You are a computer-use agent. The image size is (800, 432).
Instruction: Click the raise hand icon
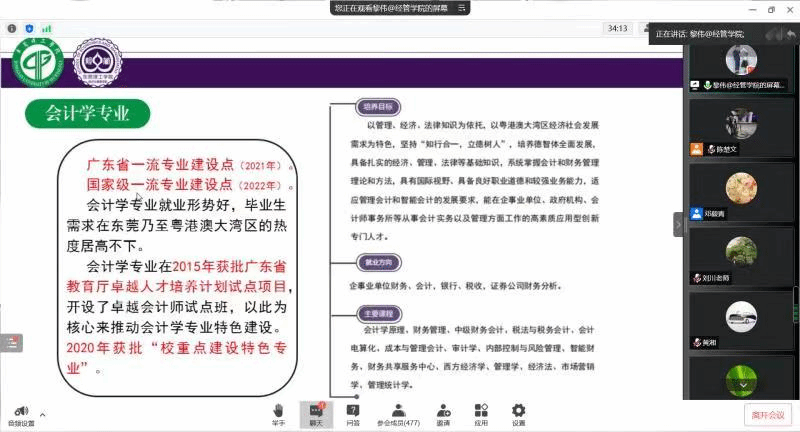pos(279,414)
